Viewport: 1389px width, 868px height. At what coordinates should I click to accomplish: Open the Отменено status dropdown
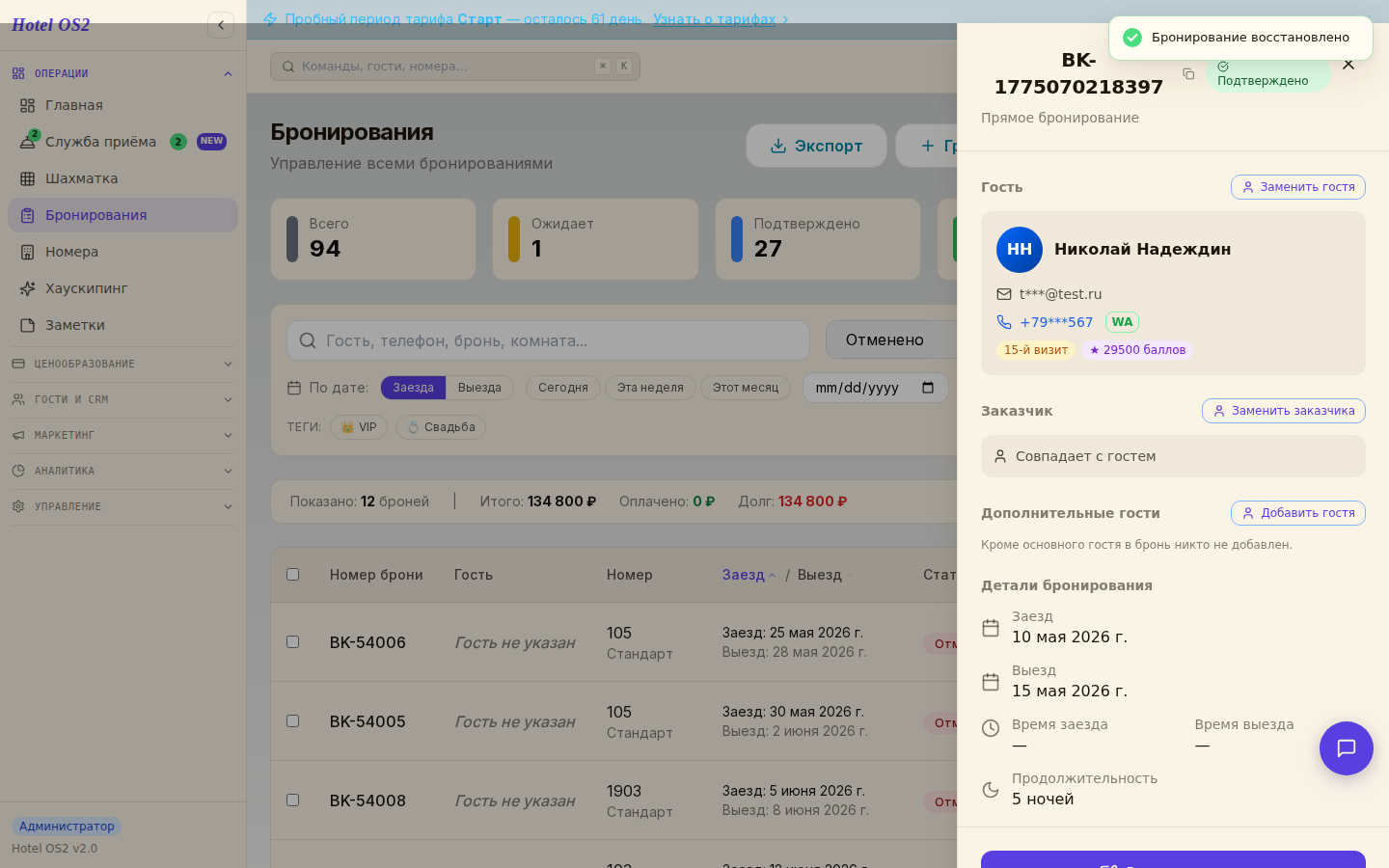891,339
